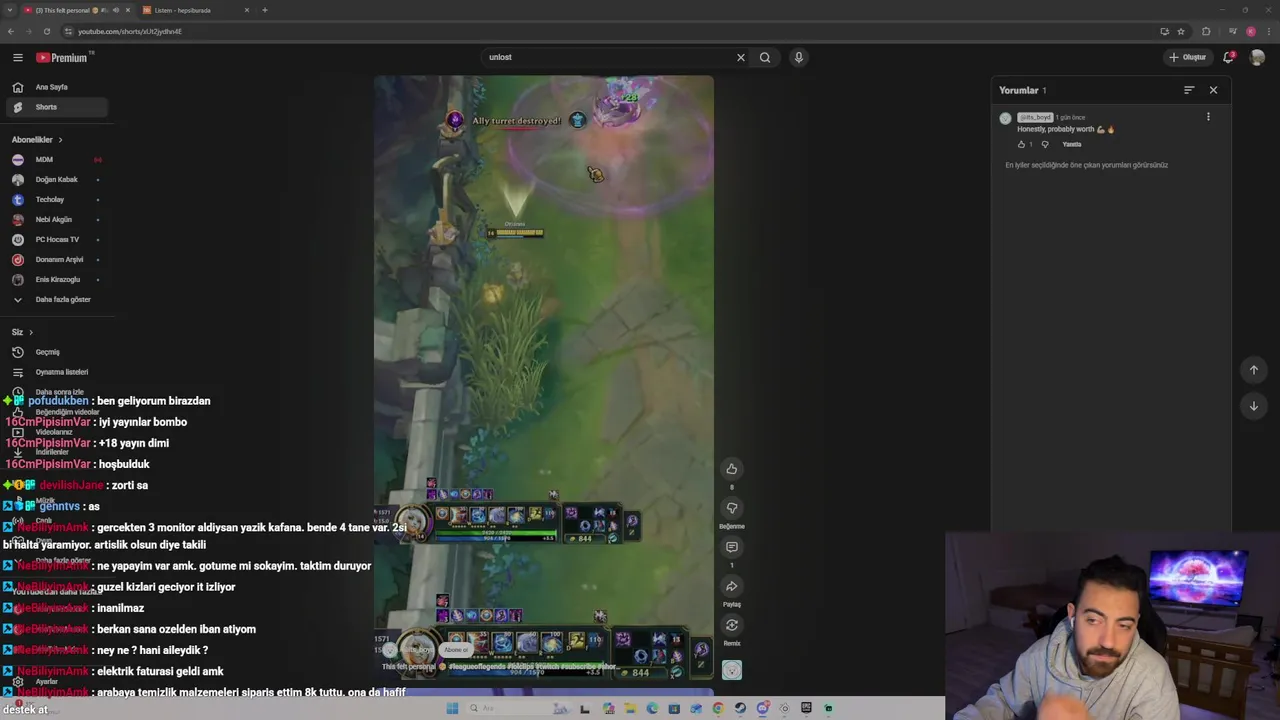Image resolution: width=1280 pixels, height=720 pixels.
Task: Open Oynatma listeleri in sidebar
Action: (x=57, y=372)
